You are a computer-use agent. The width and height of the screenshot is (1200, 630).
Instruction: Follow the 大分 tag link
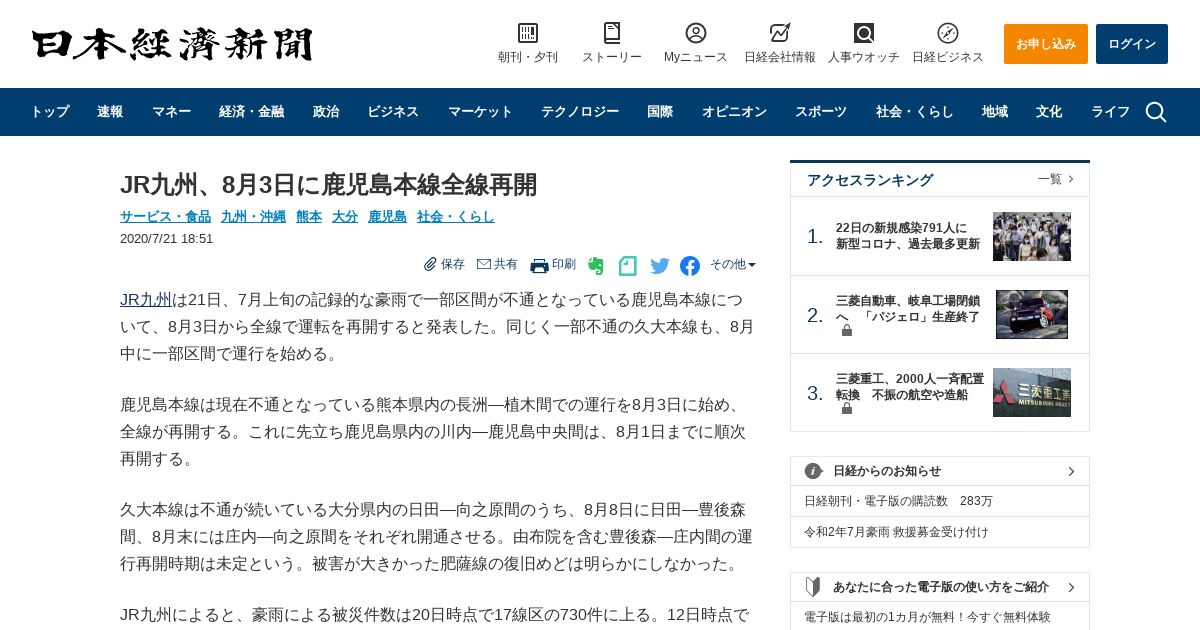click(x=345, y=216)
